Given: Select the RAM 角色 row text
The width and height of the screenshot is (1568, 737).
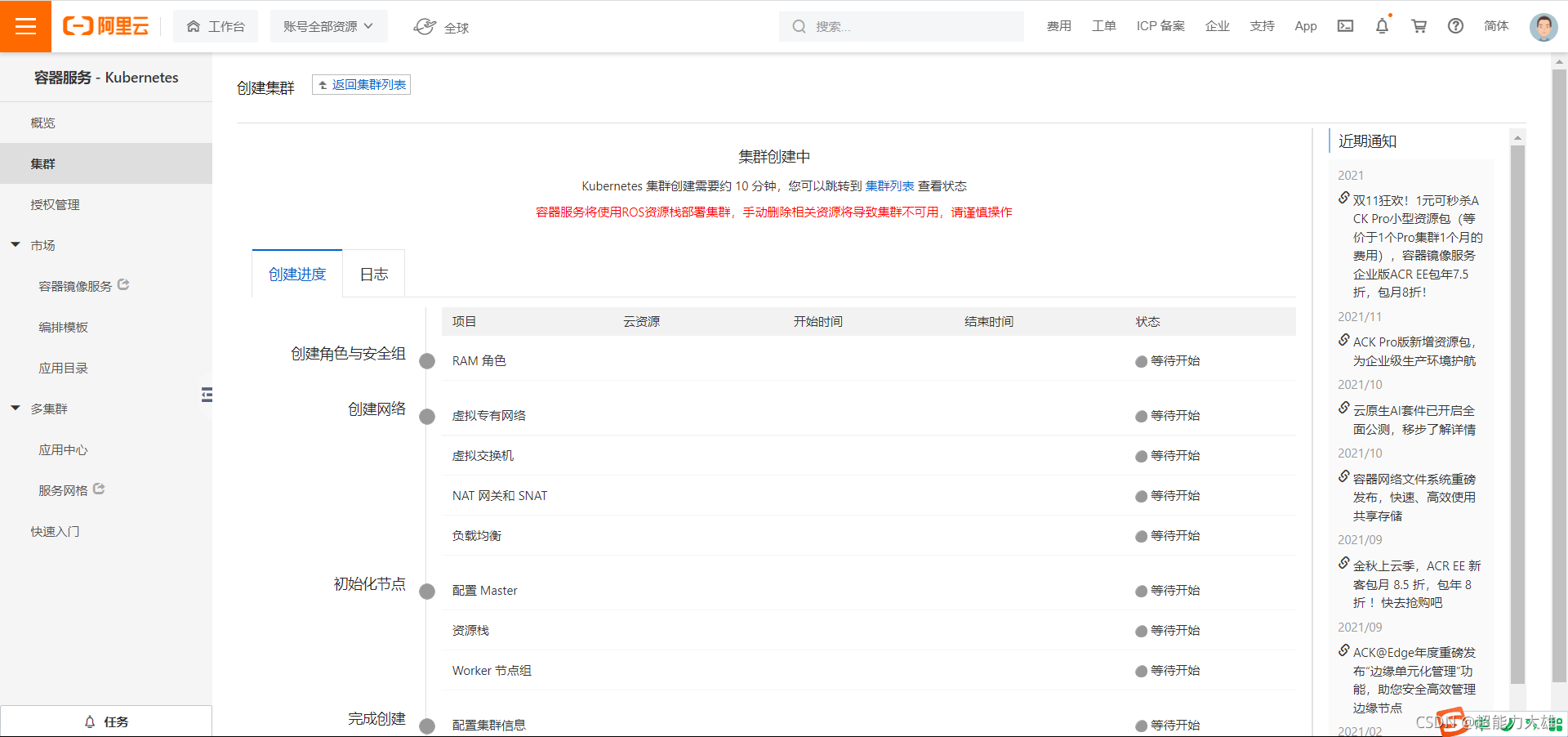Looking at the screenshot, I should pos(479,360).
